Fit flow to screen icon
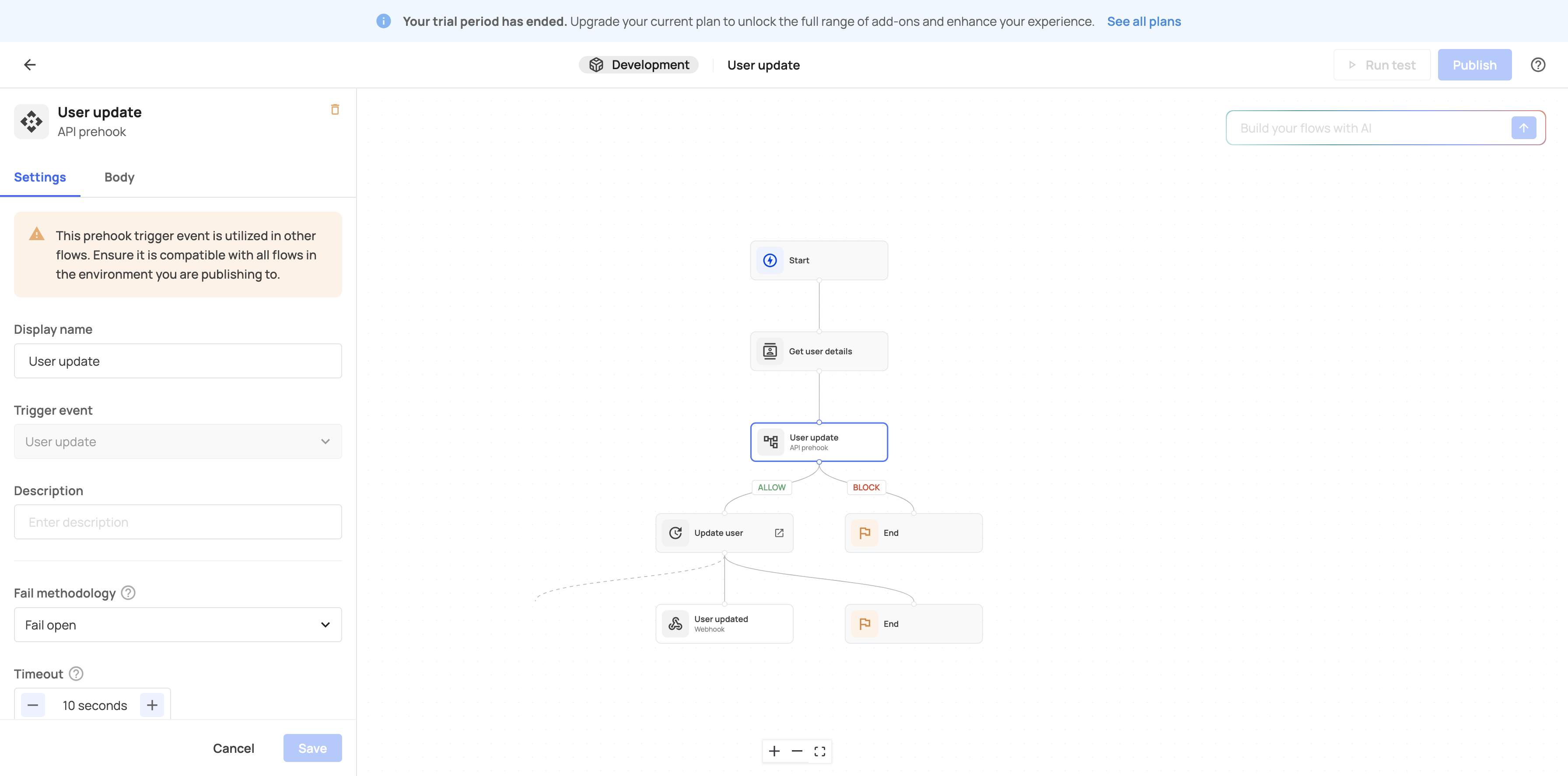This screenshot has height=776, width=1568. pos(820,751)
